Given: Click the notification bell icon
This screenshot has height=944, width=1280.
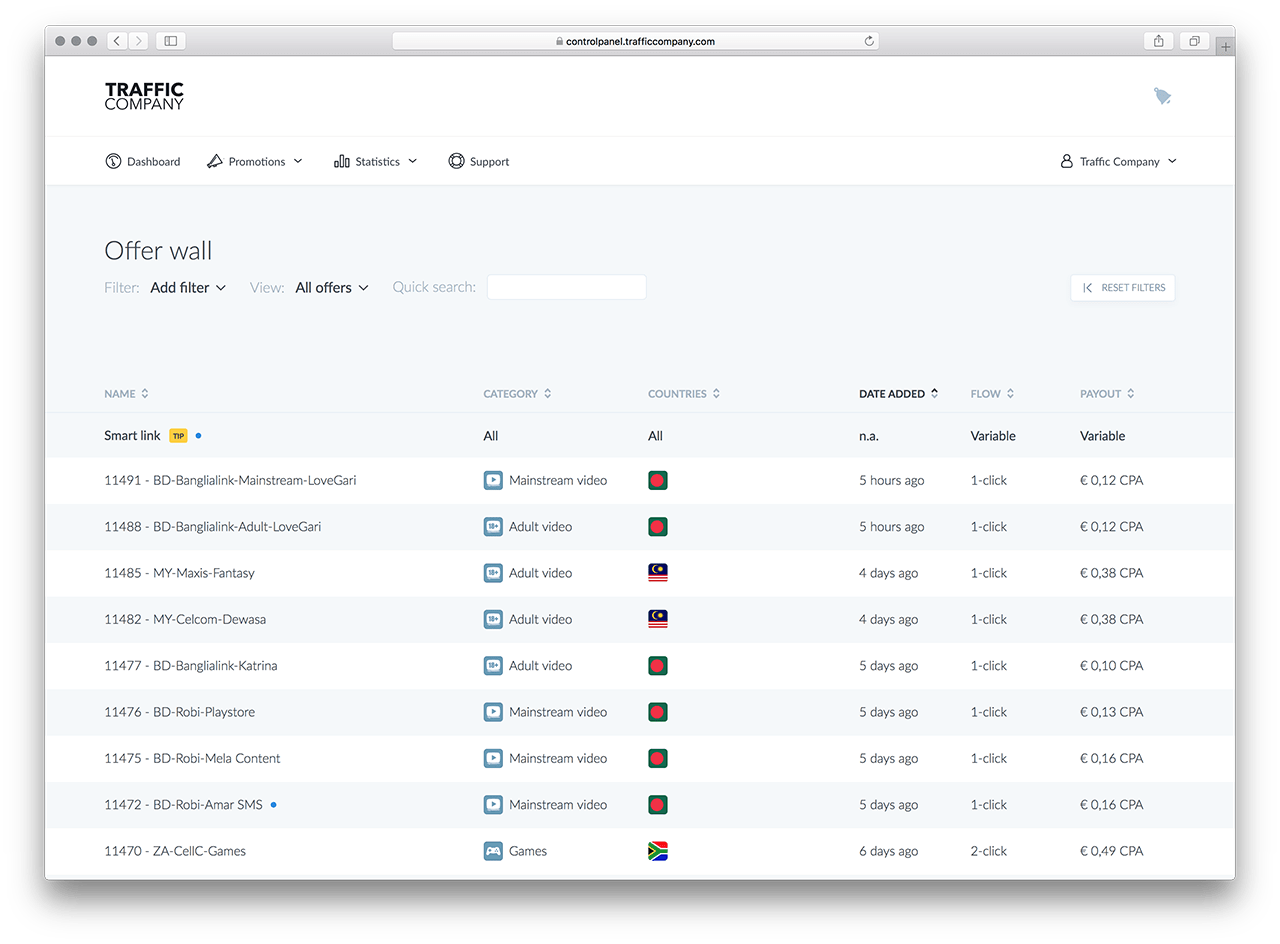Looking at the screenshot, I should pyautogui.click(x=1162, y=96).
